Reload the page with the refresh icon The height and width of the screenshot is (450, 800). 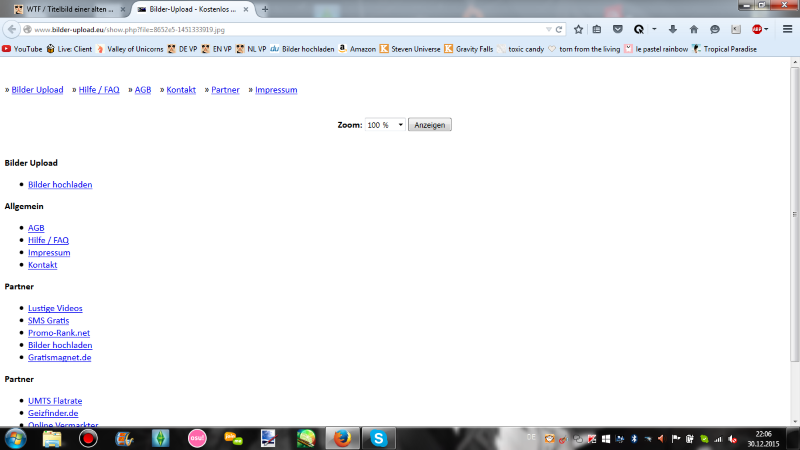point(561,29)
